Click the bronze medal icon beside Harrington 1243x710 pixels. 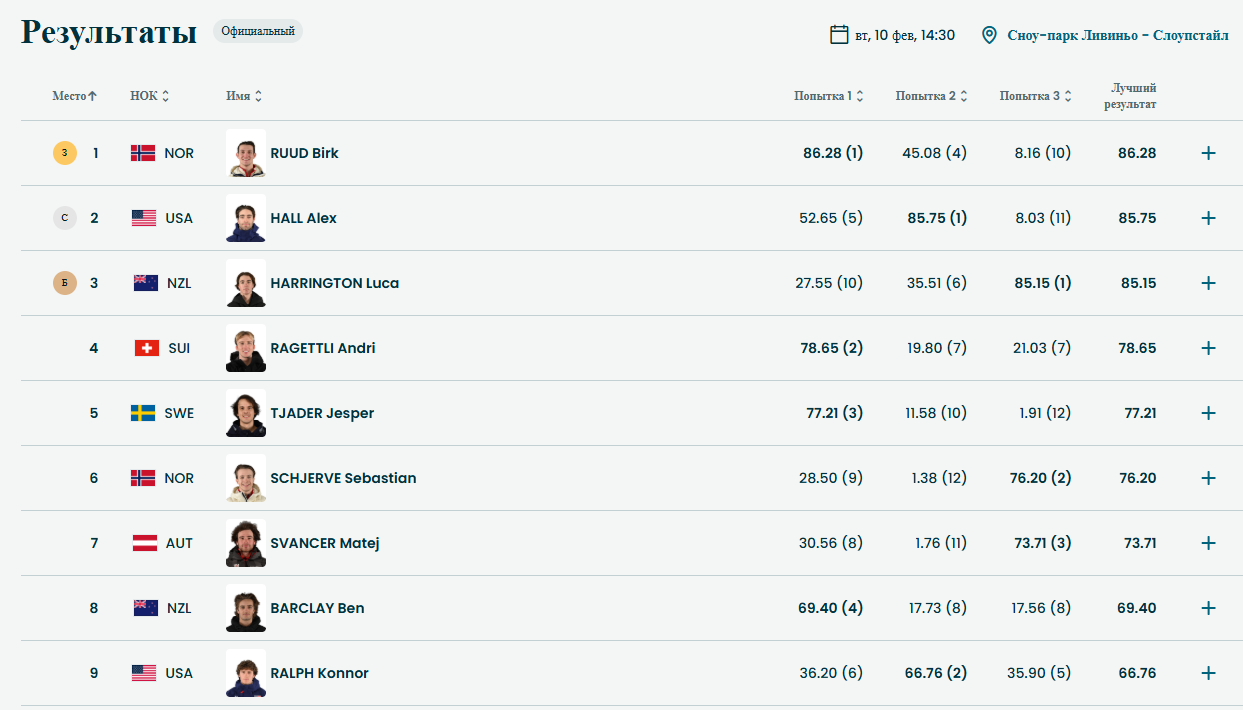[x=64, y=283]
